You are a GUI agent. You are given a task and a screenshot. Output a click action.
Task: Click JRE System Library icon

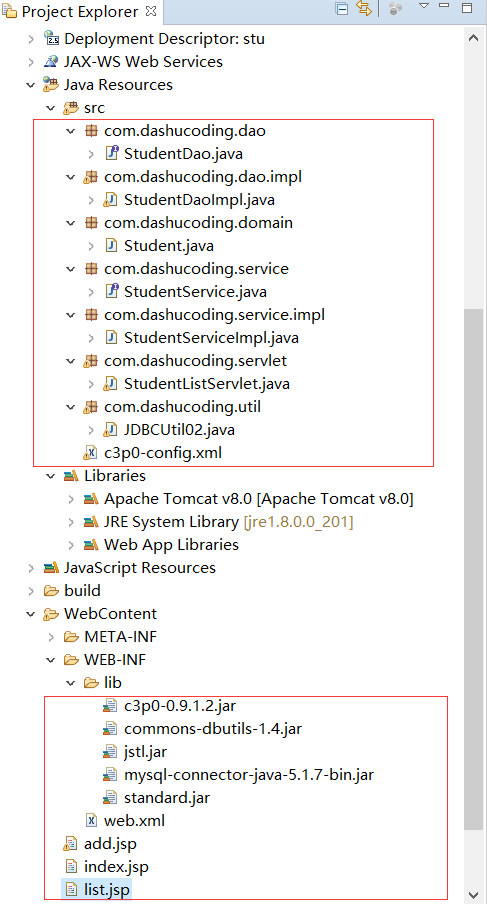point(91,522)
